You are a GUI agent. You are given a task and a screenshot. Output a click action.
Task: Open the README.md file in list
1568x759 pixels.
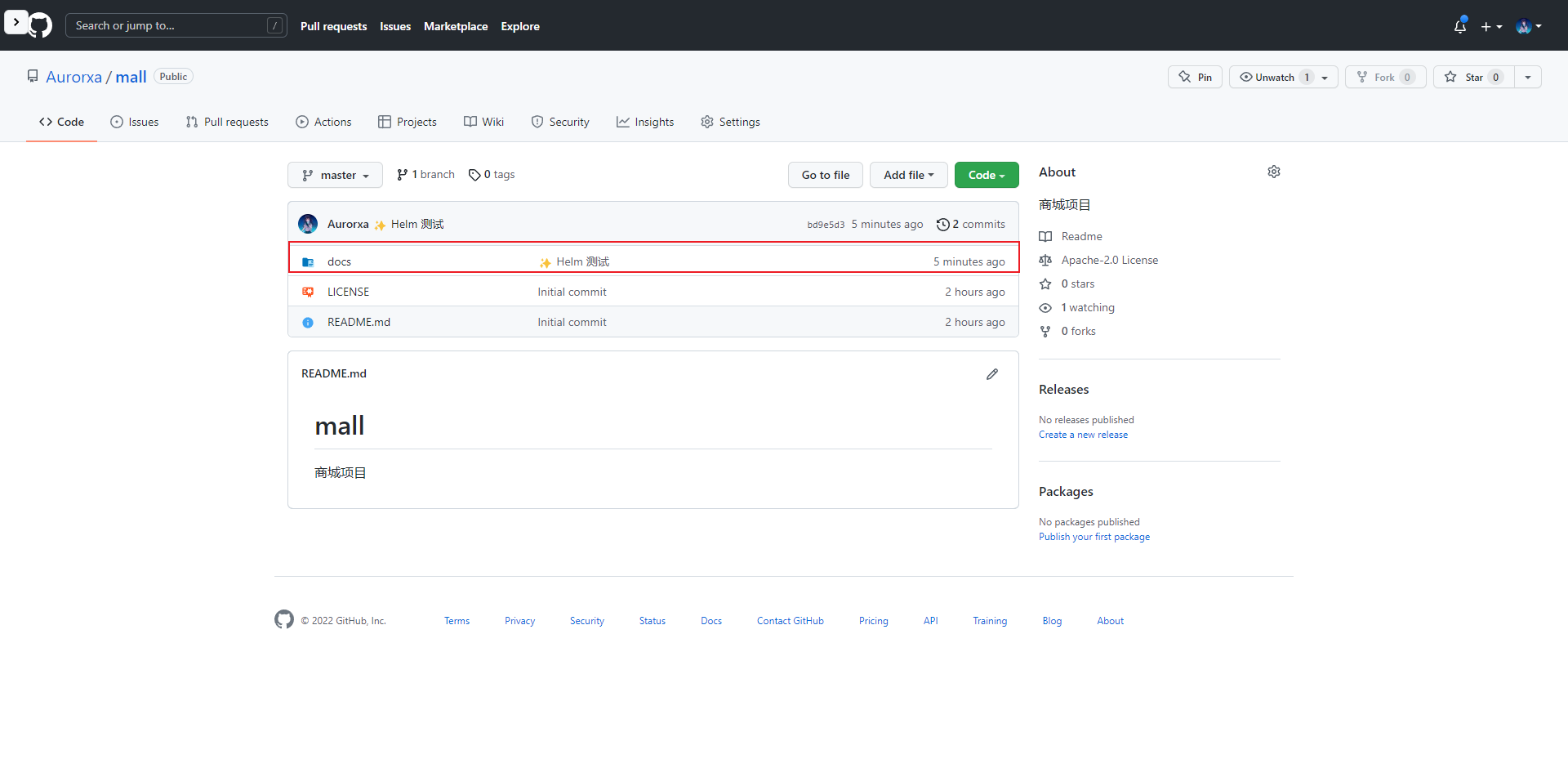point(359,322)
